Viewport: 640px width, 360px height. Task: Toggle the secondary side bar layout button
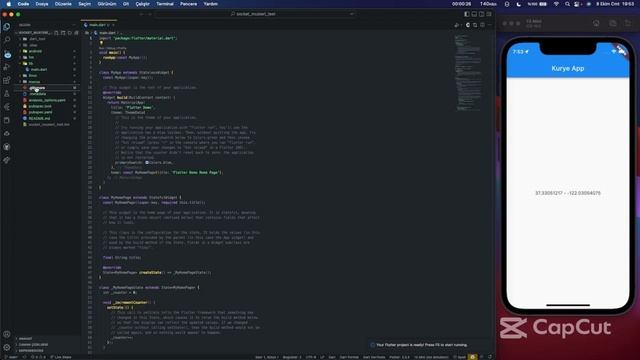click(x=481, y=14)
